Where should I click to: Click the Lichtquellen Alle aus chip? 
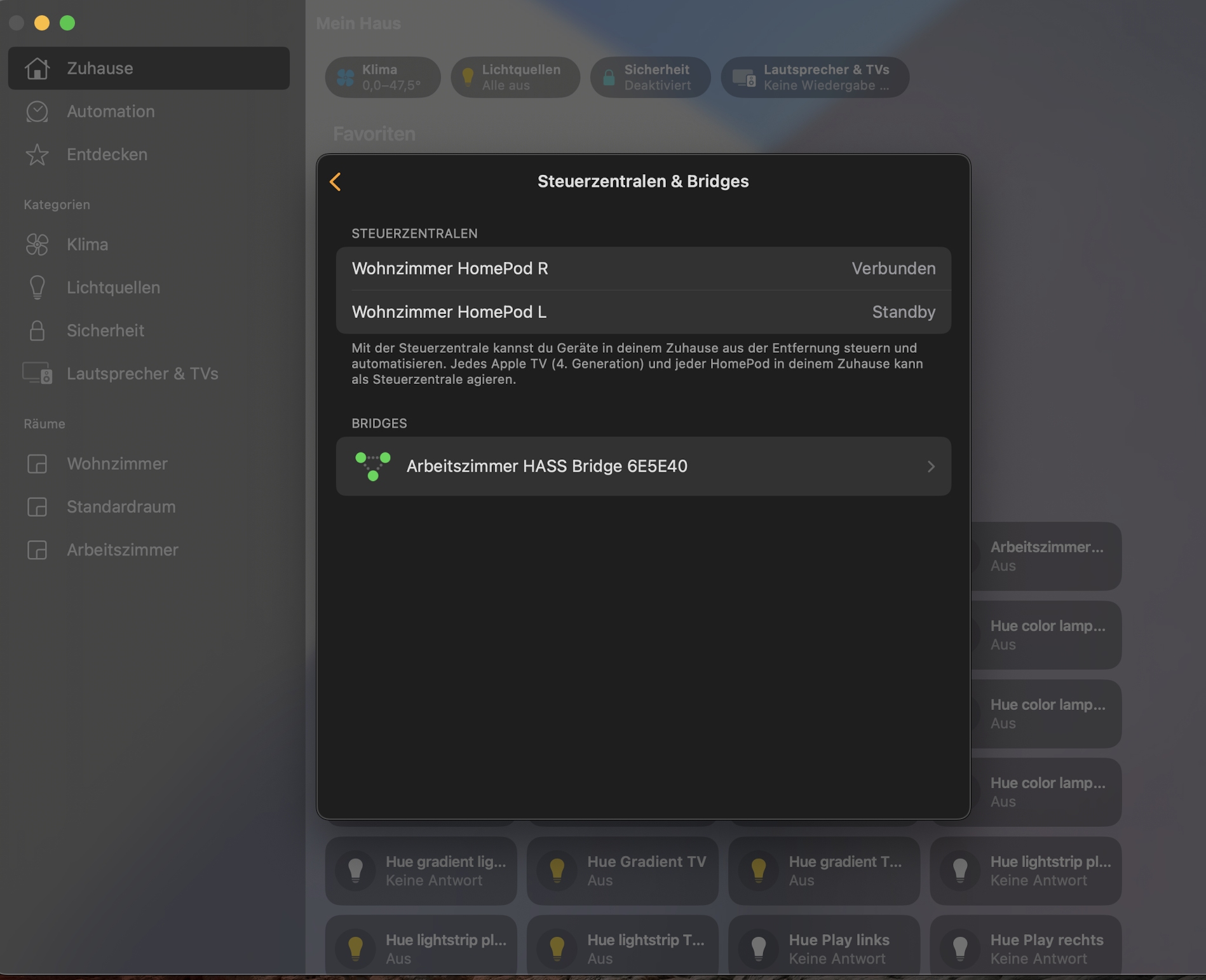point(515,78)
